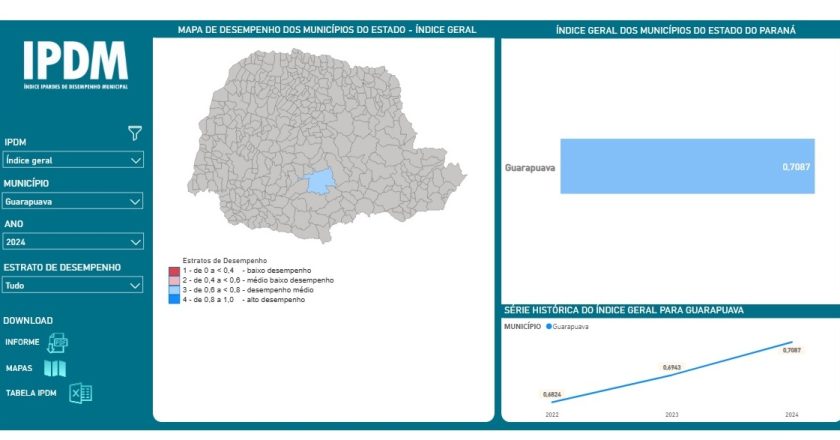
Task: Download the INFORME PDF icon
Action: [57, 343]
